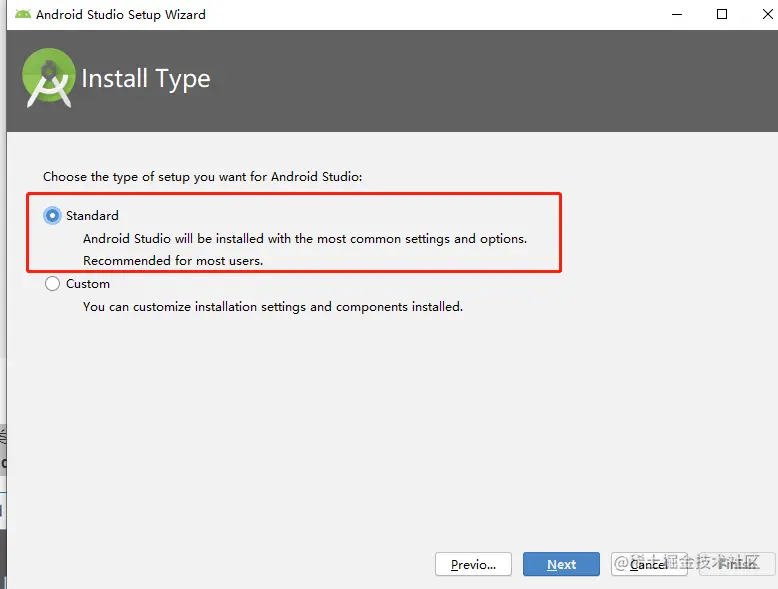Go back with the Previo... button
Viewport: 778px width, 589px height.
473,564
